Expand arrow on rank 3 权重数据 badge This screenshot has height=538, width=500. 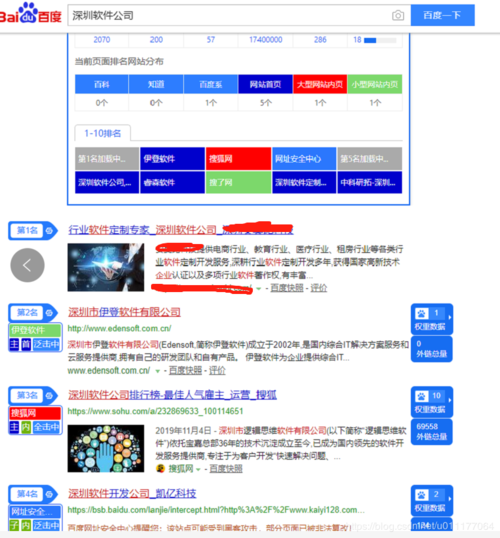coord(450,400)
